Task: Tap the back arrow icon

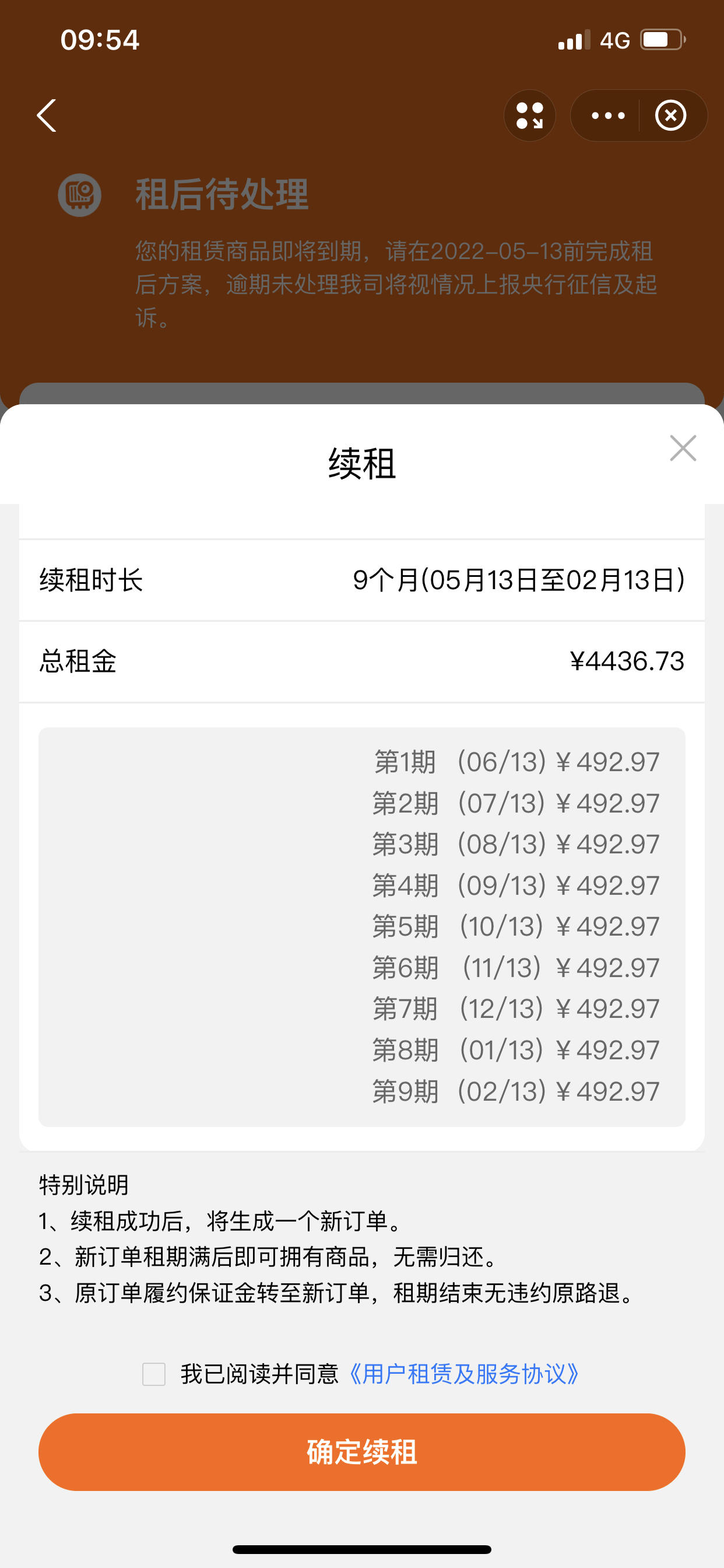Action: pyautogui.click(x=47, y=116)
